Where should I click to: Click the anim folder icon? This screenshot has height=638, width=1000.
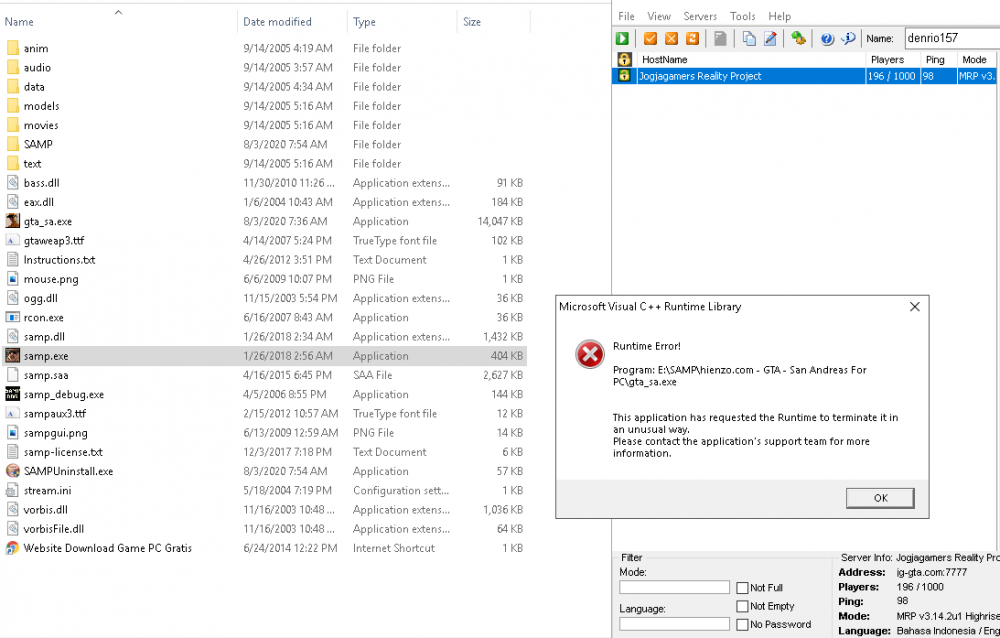click(x=13, y=48)
